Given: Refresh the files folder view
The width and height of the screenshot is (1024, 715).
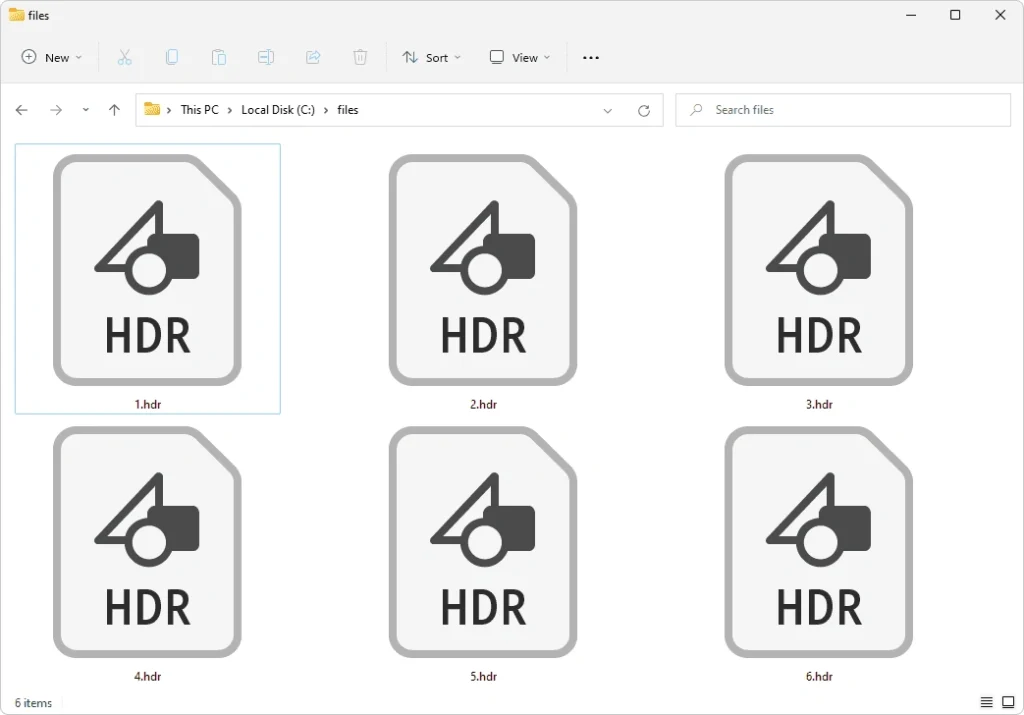Looking at the screenshot, I should [643, 110].
